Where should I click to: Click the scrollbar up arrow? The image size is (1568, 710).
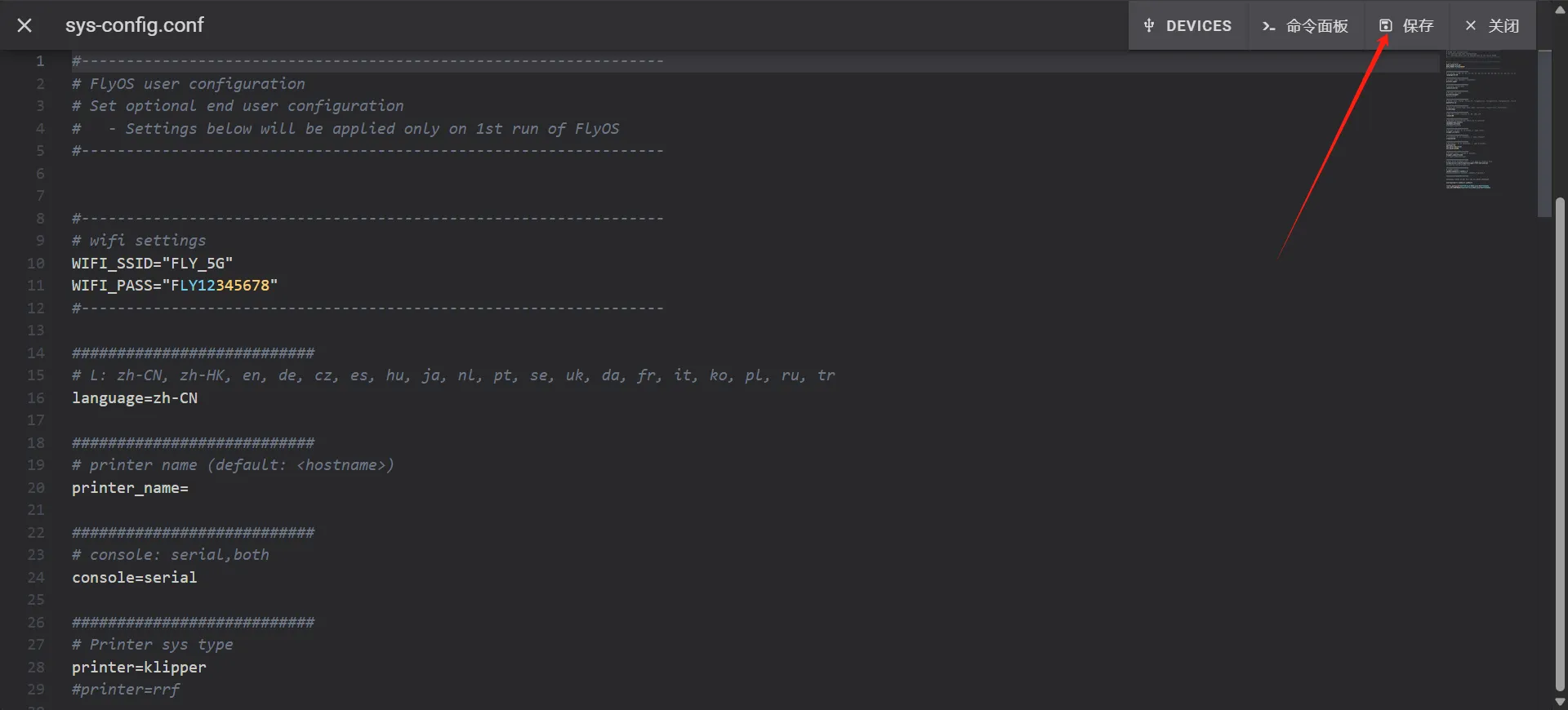click(1560, 9)
